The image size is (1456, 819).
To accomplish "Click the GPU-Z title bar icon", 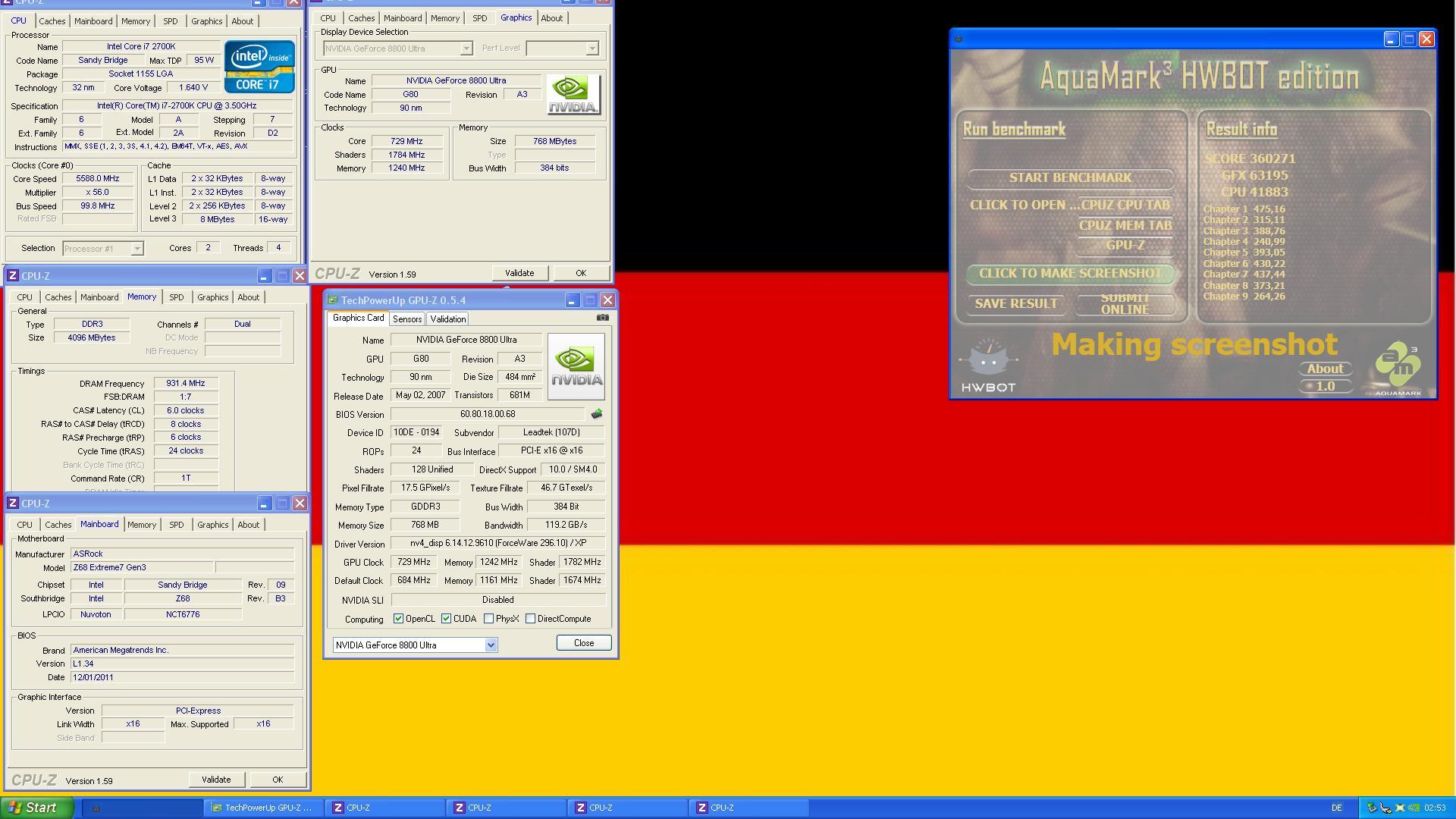I will [332, 300].
